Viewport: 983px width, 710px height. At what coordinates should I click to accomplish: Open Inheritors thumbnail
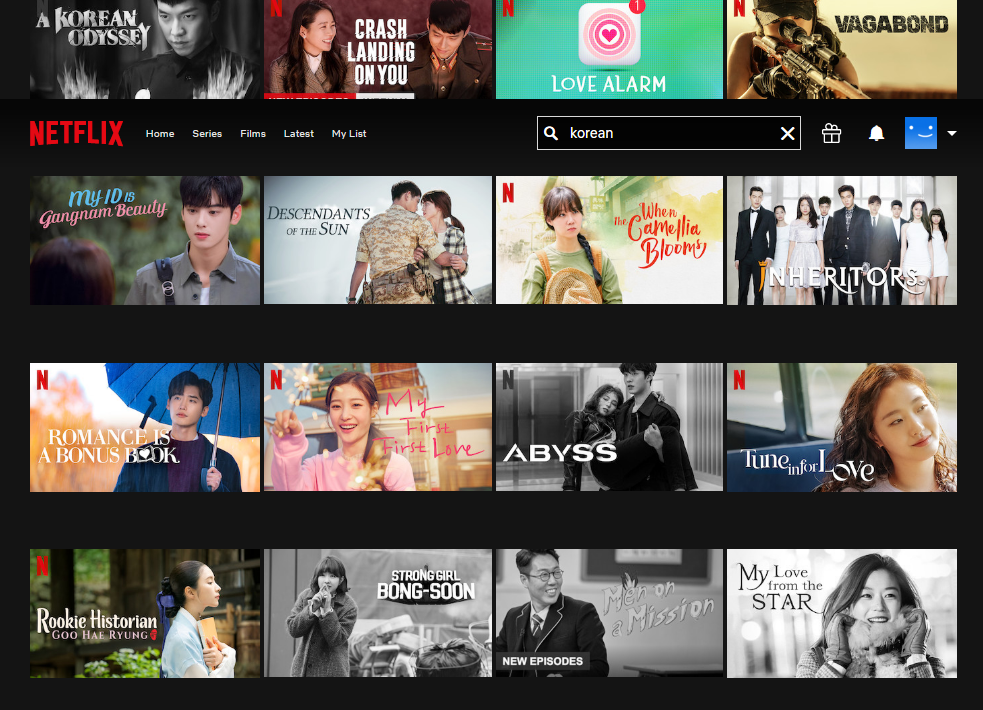tap(842, 241)
